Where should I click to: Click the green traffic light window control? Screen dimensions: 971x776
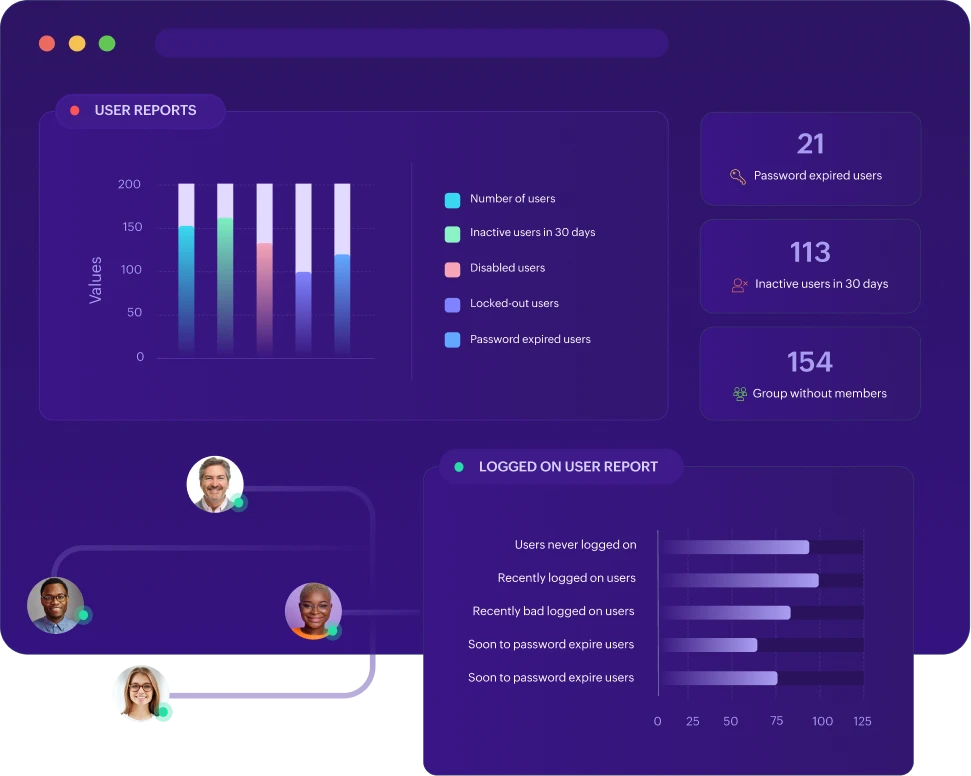click(x=107, y=43)
